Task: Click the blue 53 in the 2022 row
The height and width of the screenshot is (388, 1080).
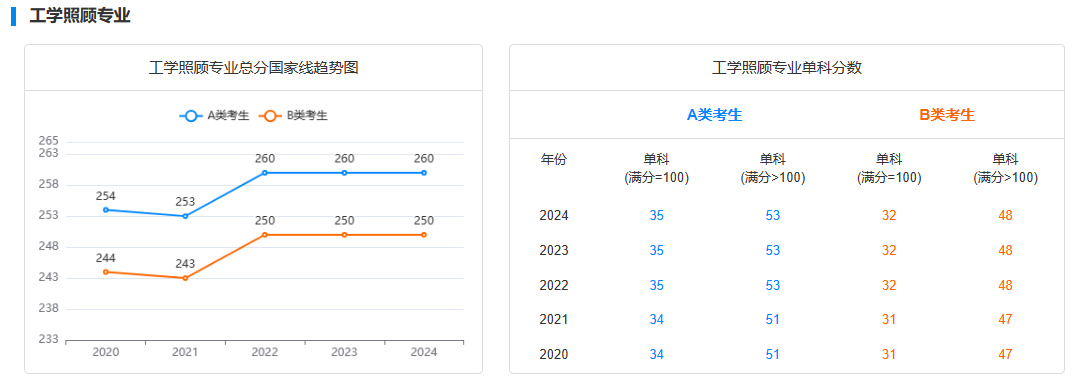Action: point(773,285)
